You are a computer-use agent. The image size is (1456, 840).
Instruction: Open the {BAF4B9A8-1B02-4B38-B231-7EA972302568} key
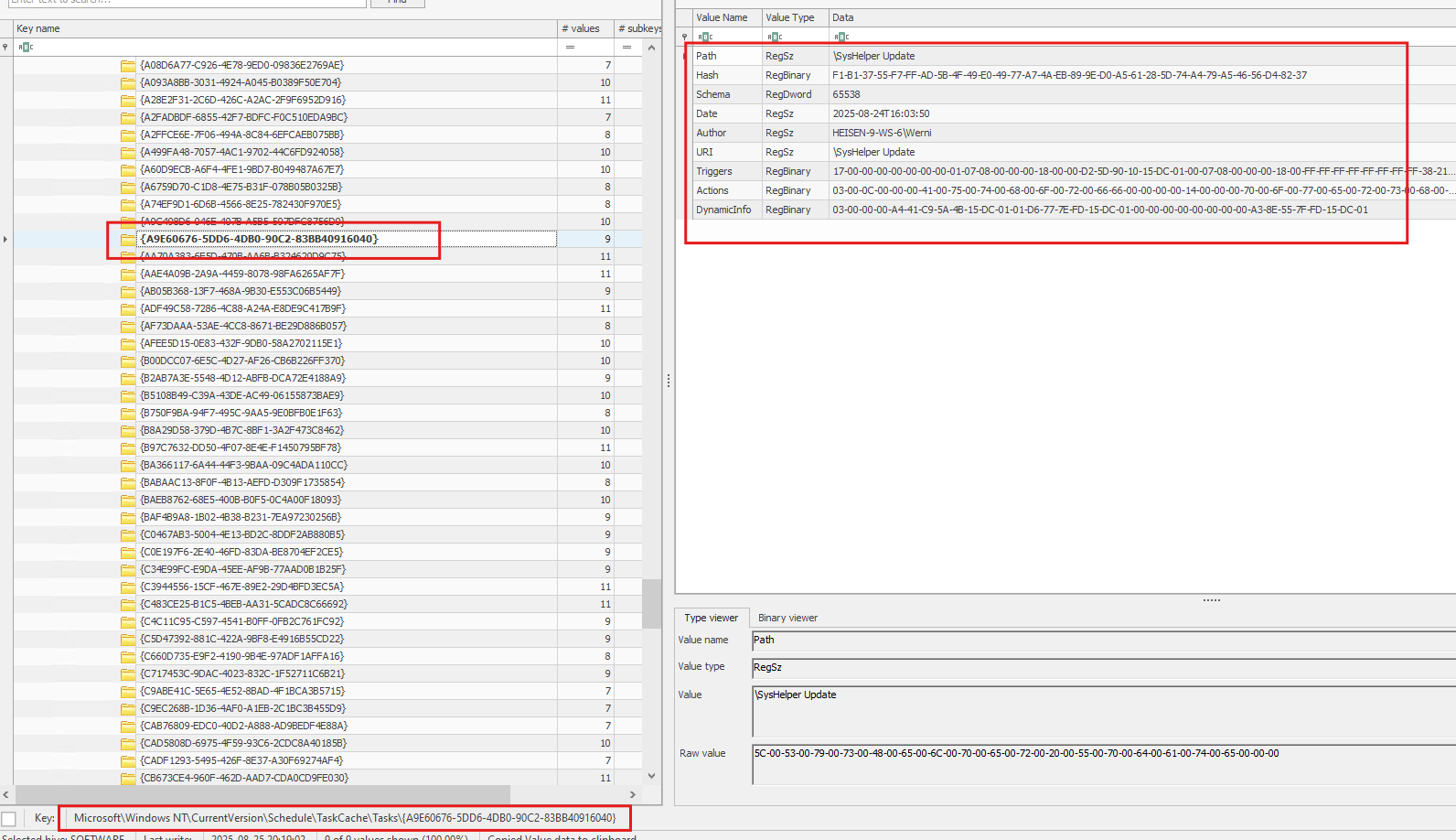tap(241, 517)
